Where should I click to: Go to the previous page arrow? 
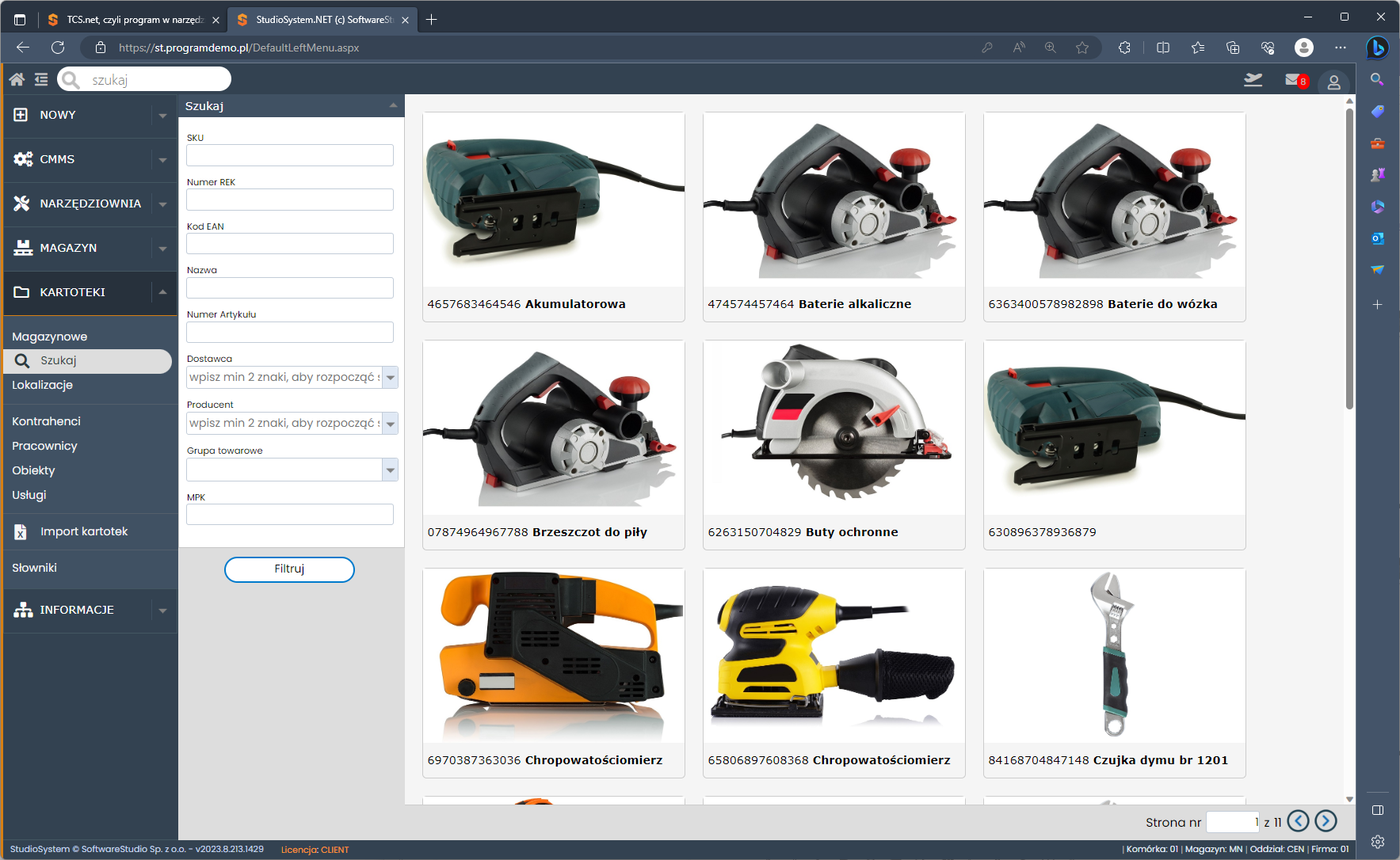(1298, 821)
